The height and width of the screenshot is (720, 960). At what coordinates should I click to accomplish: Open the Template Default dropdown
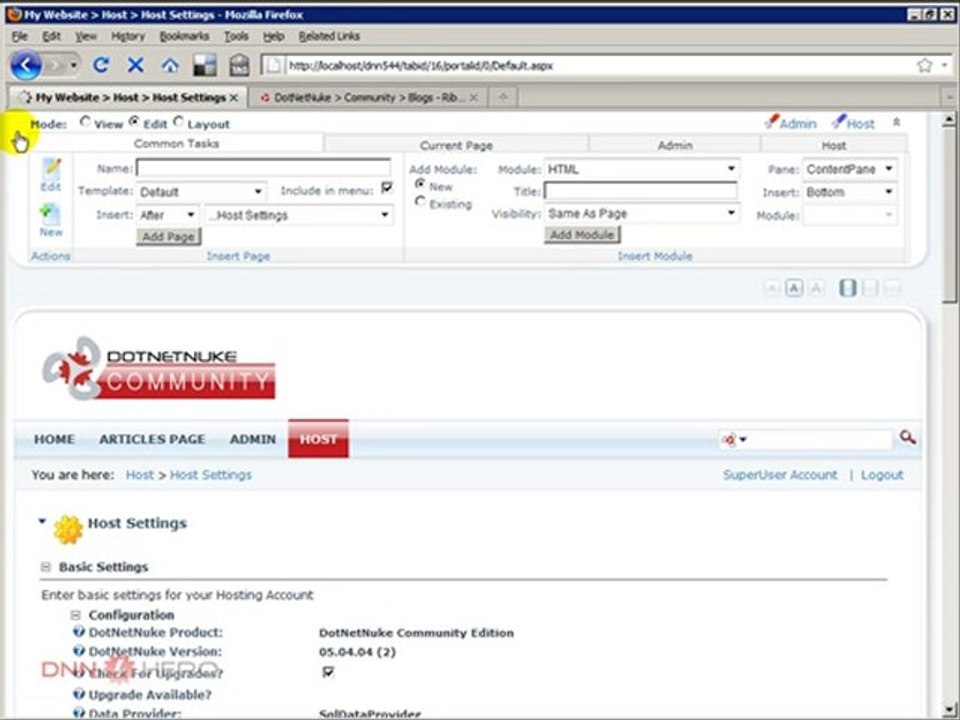click(x=201, y=192)
